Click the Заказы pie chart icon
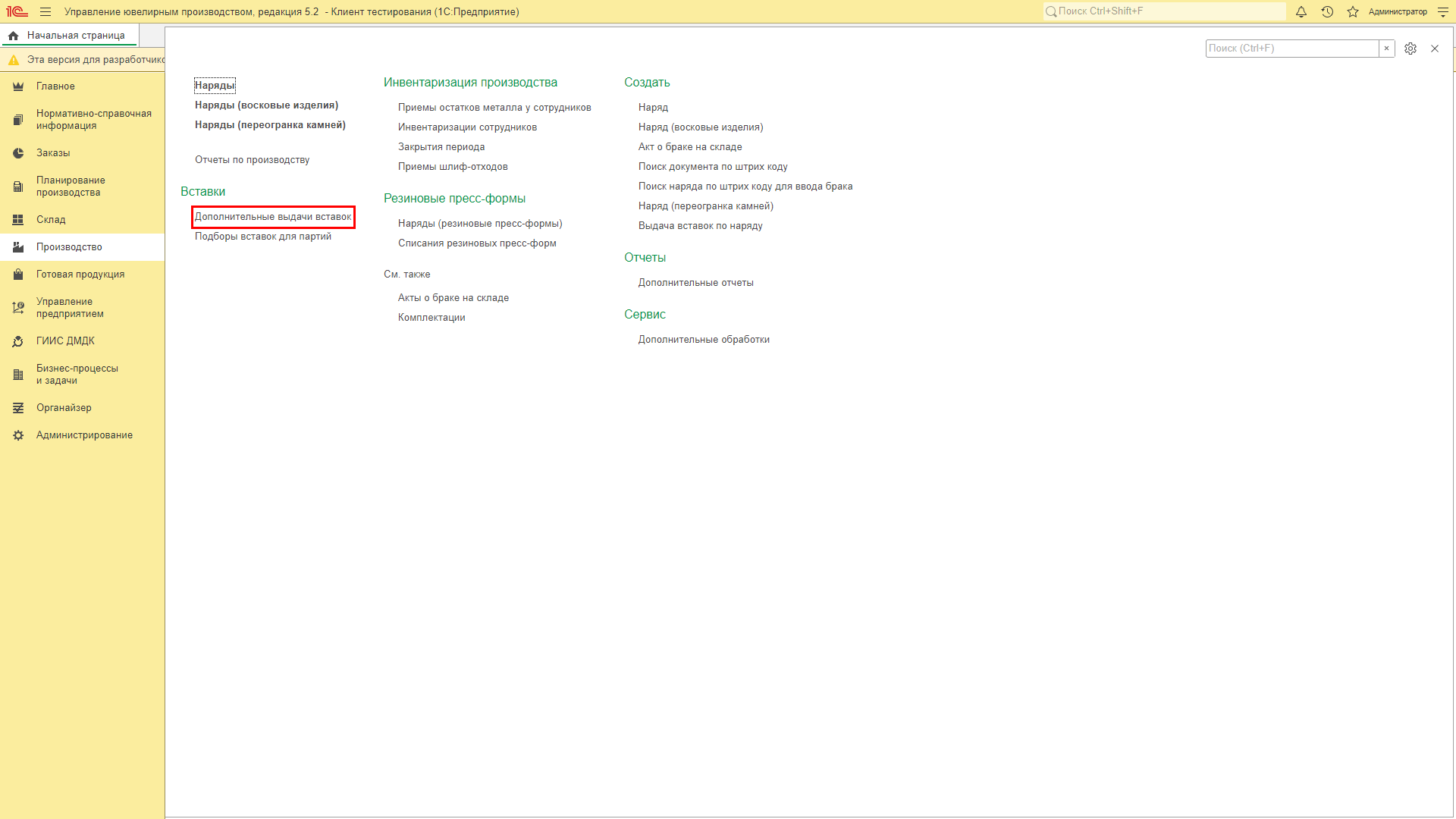1456x819 pixels. pyautogui.click(x=18, y=153)
